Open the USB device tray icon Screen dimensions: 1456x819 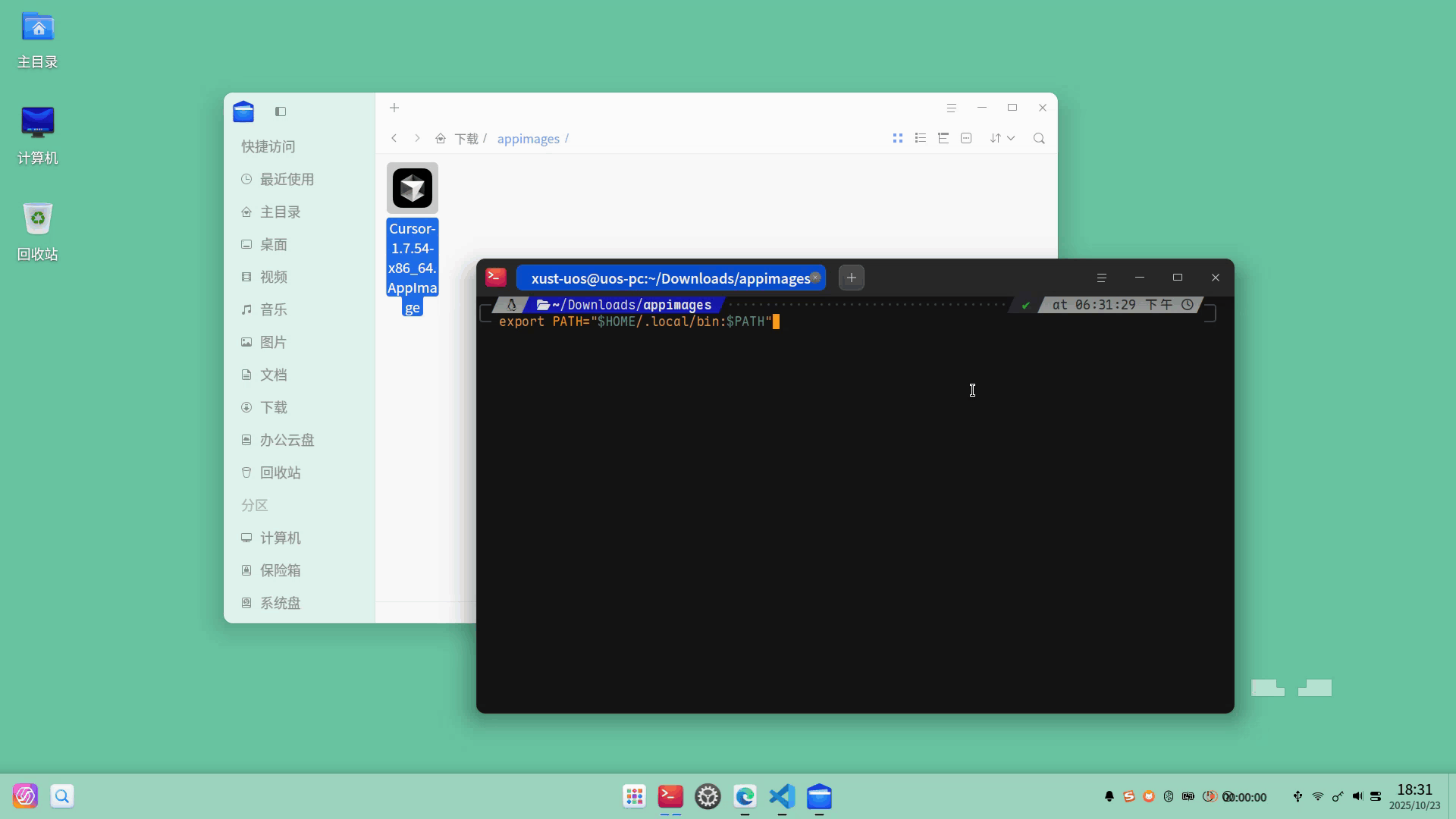click(x=1298, y=796)
